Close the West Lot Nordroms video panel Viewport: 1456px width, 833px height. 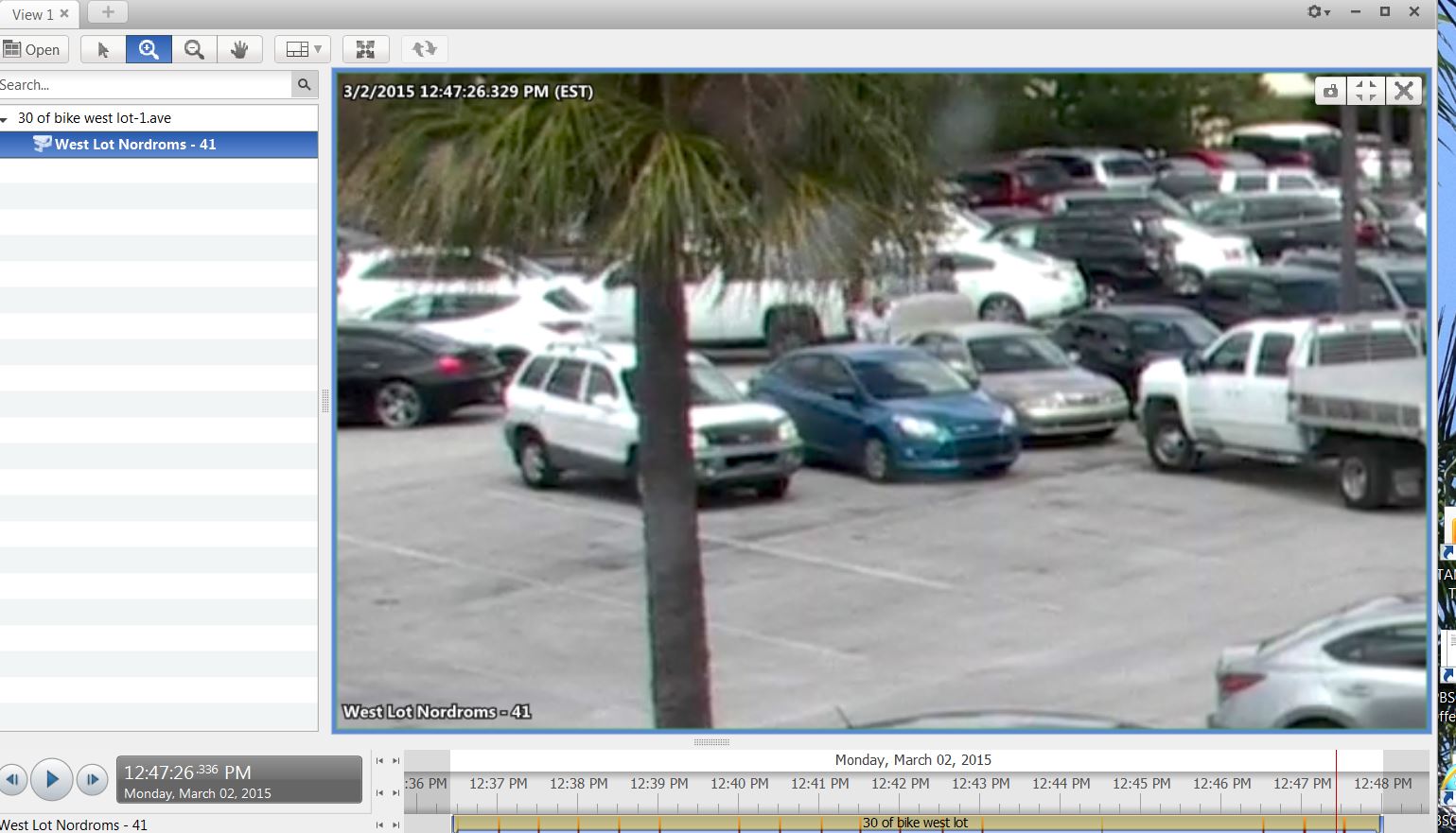(1404, 91)
